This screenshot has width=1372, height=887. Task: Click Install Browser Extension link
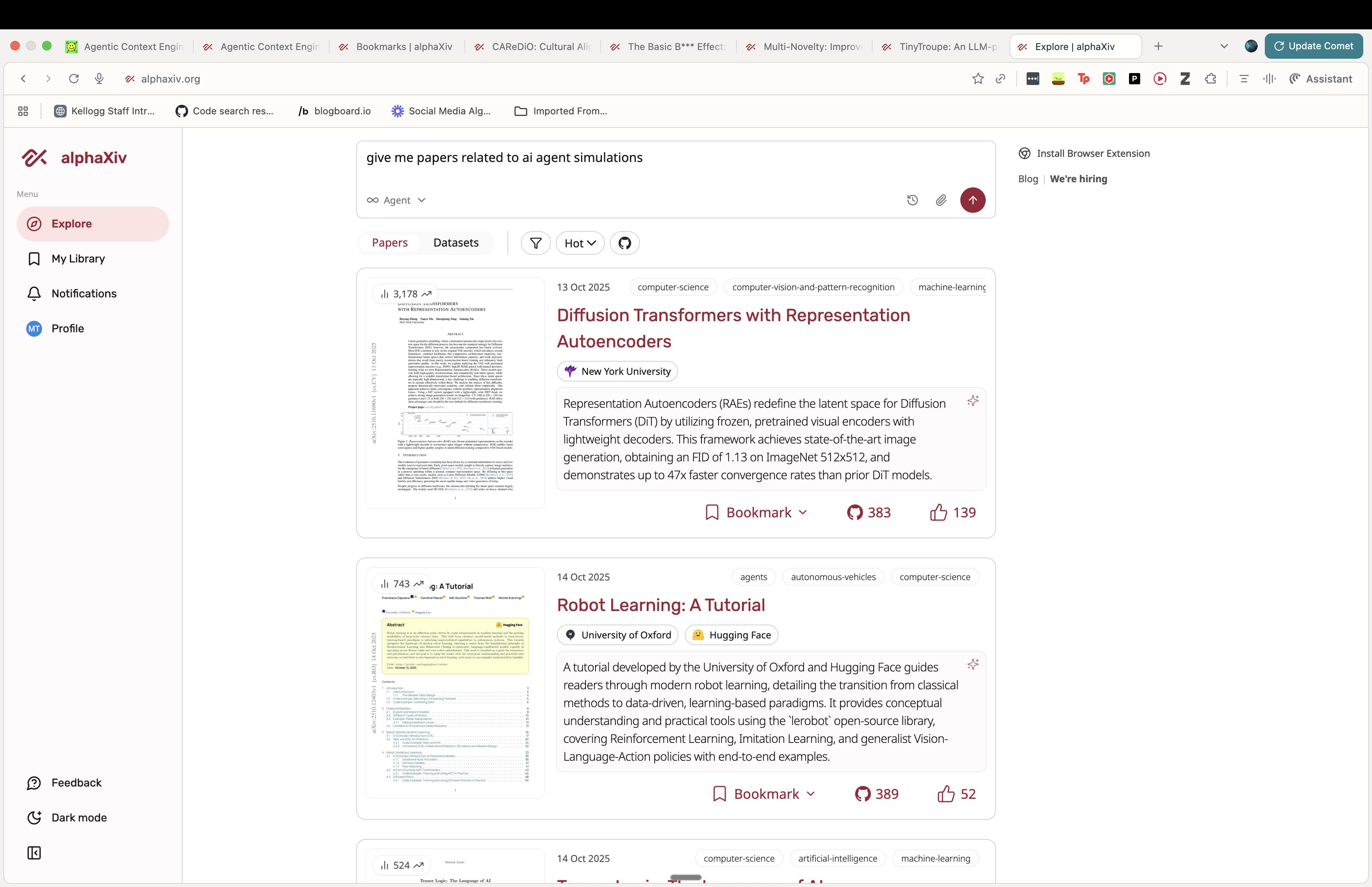[1092, 153]
